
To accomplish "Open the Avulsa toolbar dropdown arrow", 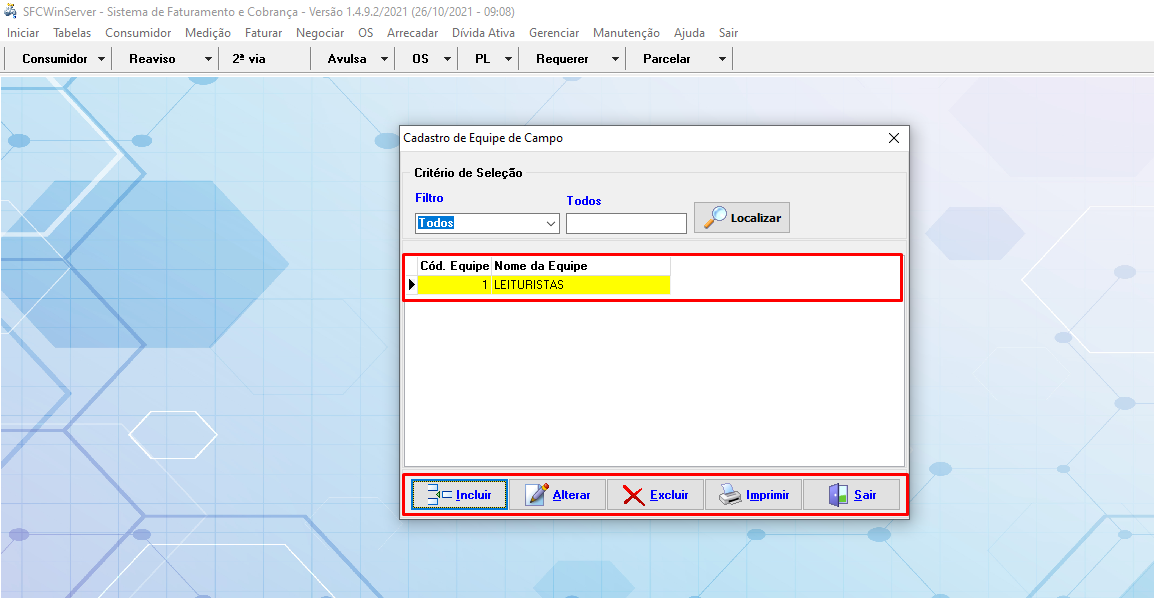I will click(x=384, y=59).
